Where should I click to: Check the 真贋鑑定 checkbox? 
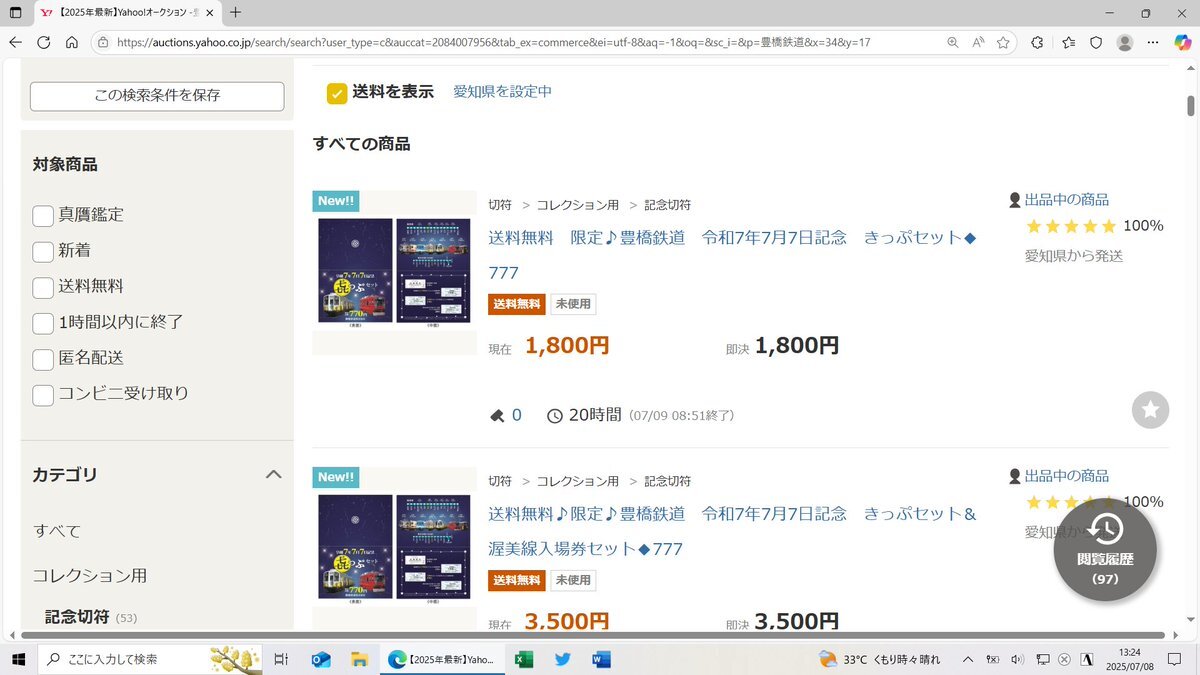tap(43, 216)
